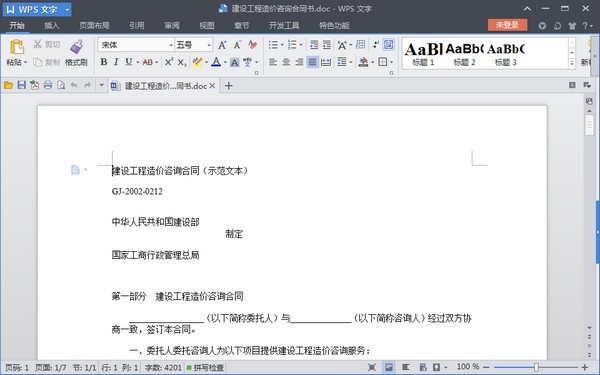The width and height of the screenshot is (600, 375).
Task: Expand the borders dropdown arrow
Action: (391, 62)
